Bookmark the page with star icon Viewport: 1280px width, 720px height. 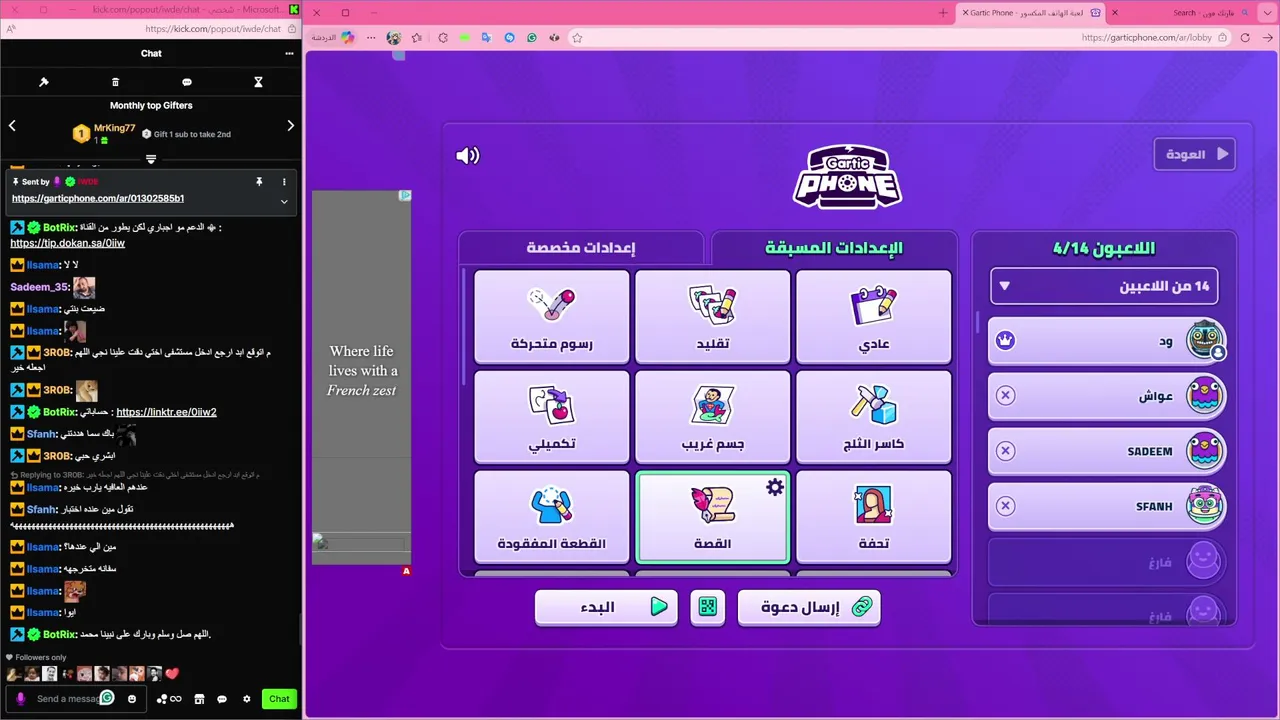[577, 37]
